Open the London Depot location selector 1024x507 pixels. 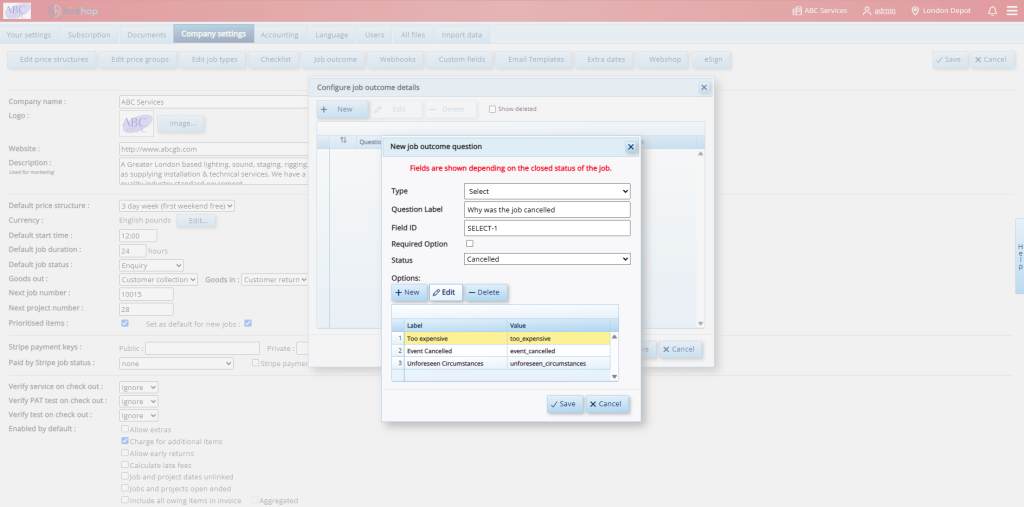[940, 10]
